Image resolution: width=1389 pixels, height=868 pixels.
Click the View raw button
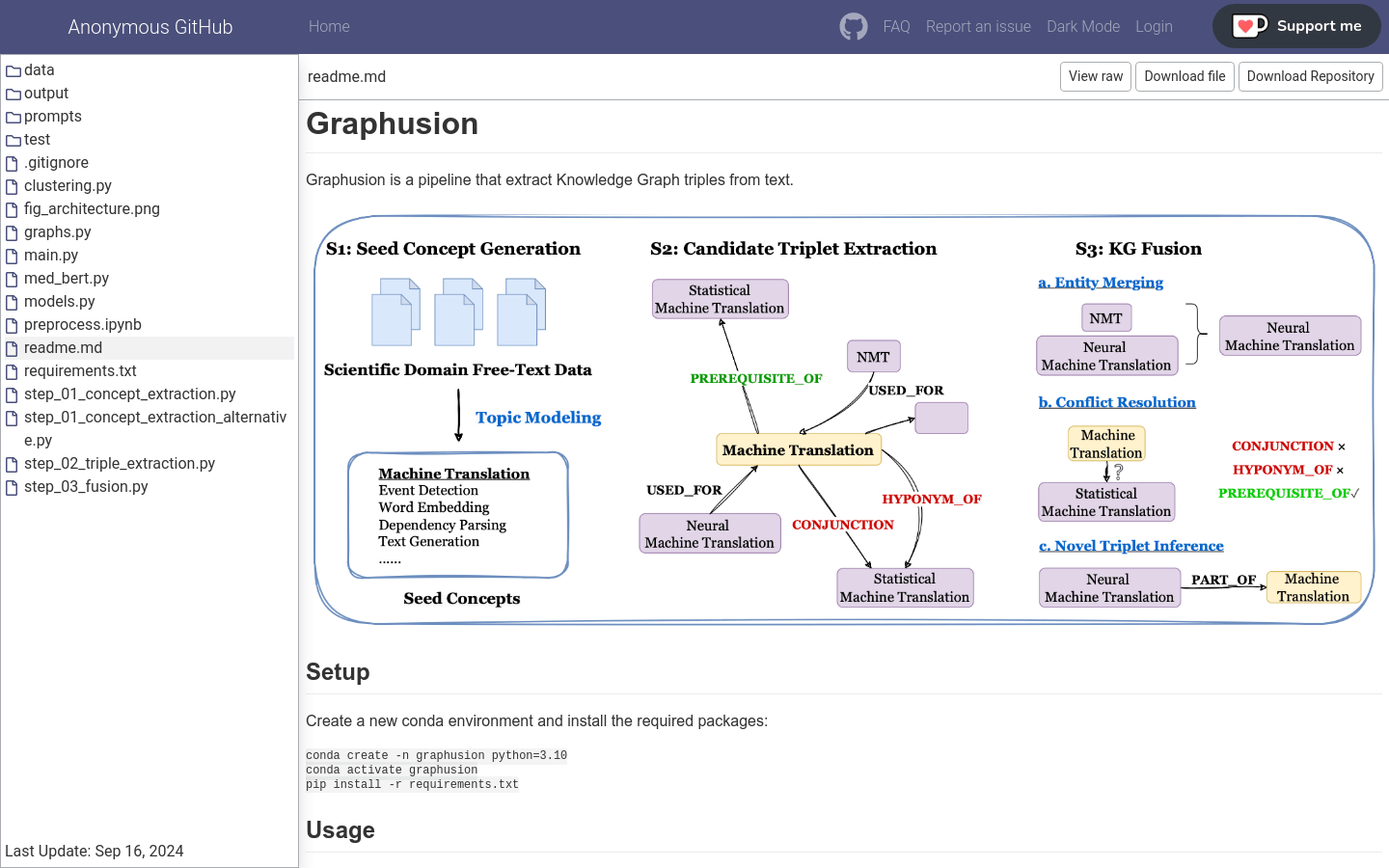tap(1096, 76)
